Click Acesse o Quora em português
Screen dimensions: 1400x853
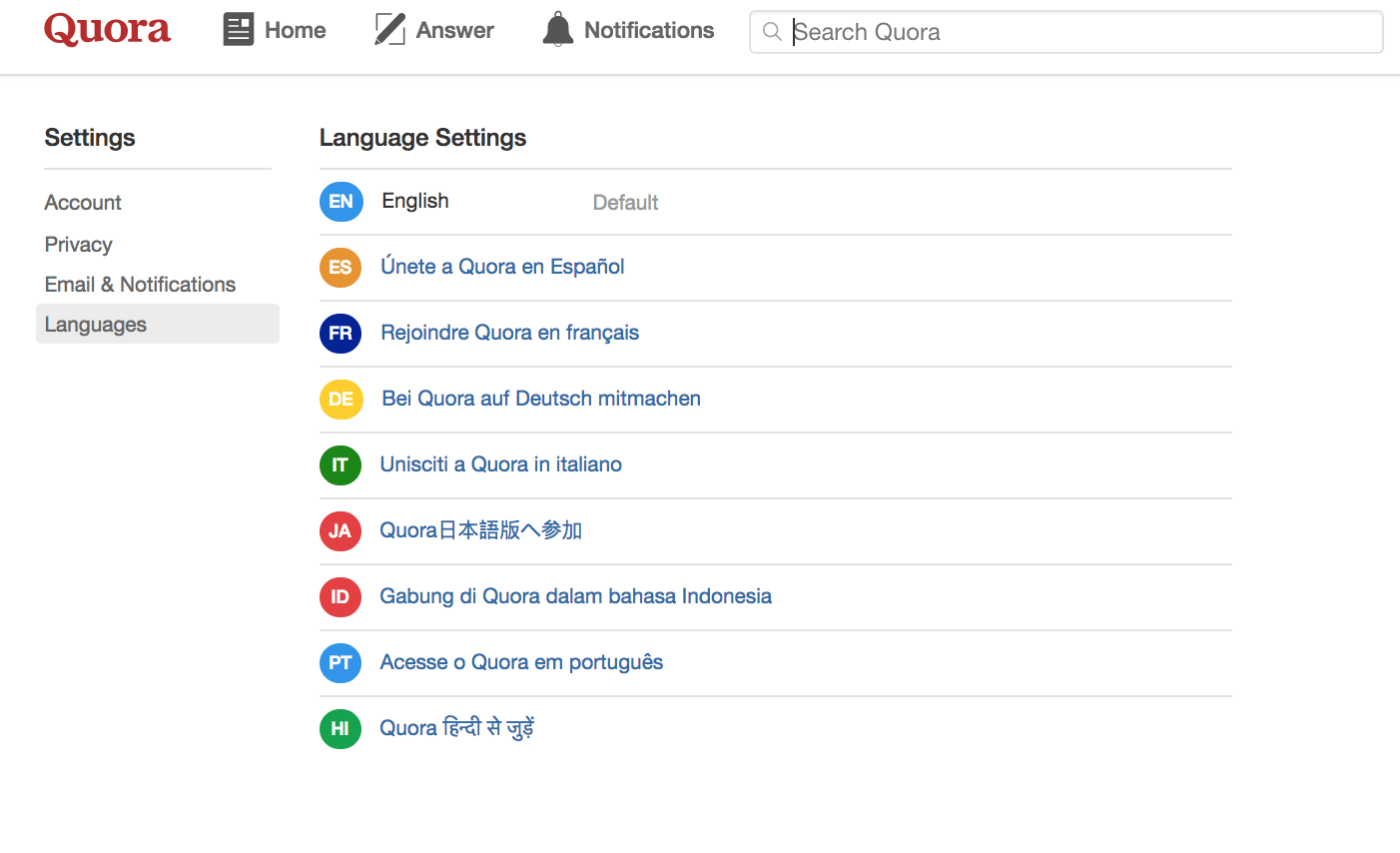pos(521,662)
